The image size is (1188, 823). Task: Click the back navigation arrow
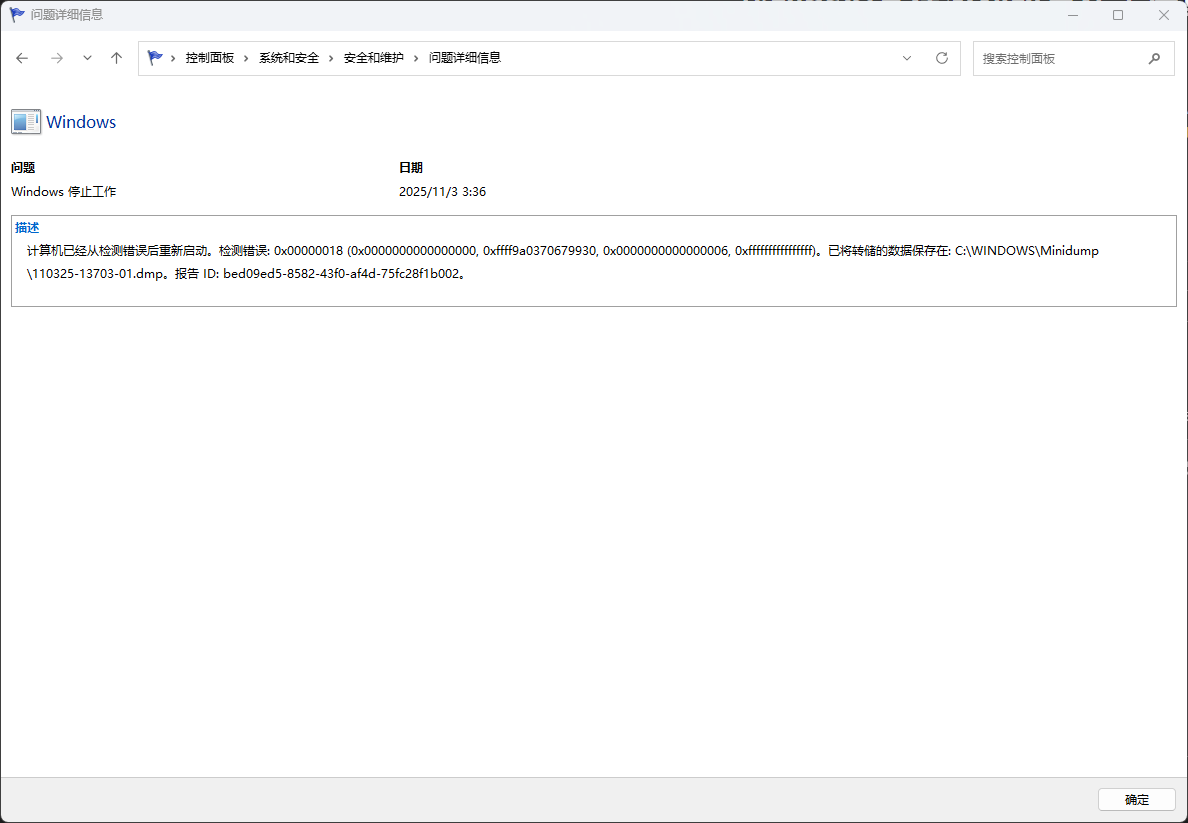[22, 58]
